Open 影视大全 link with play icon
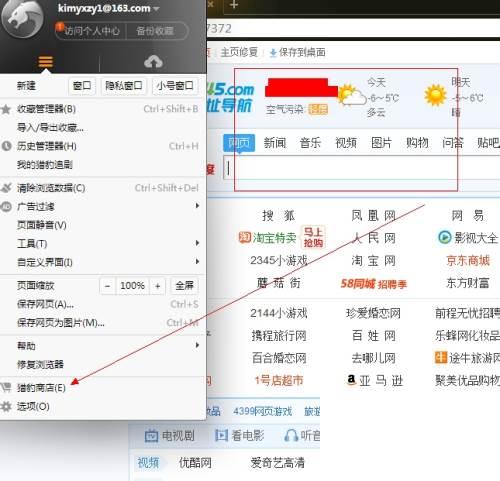This screenshot has height=481, width=500. (468, 238)
